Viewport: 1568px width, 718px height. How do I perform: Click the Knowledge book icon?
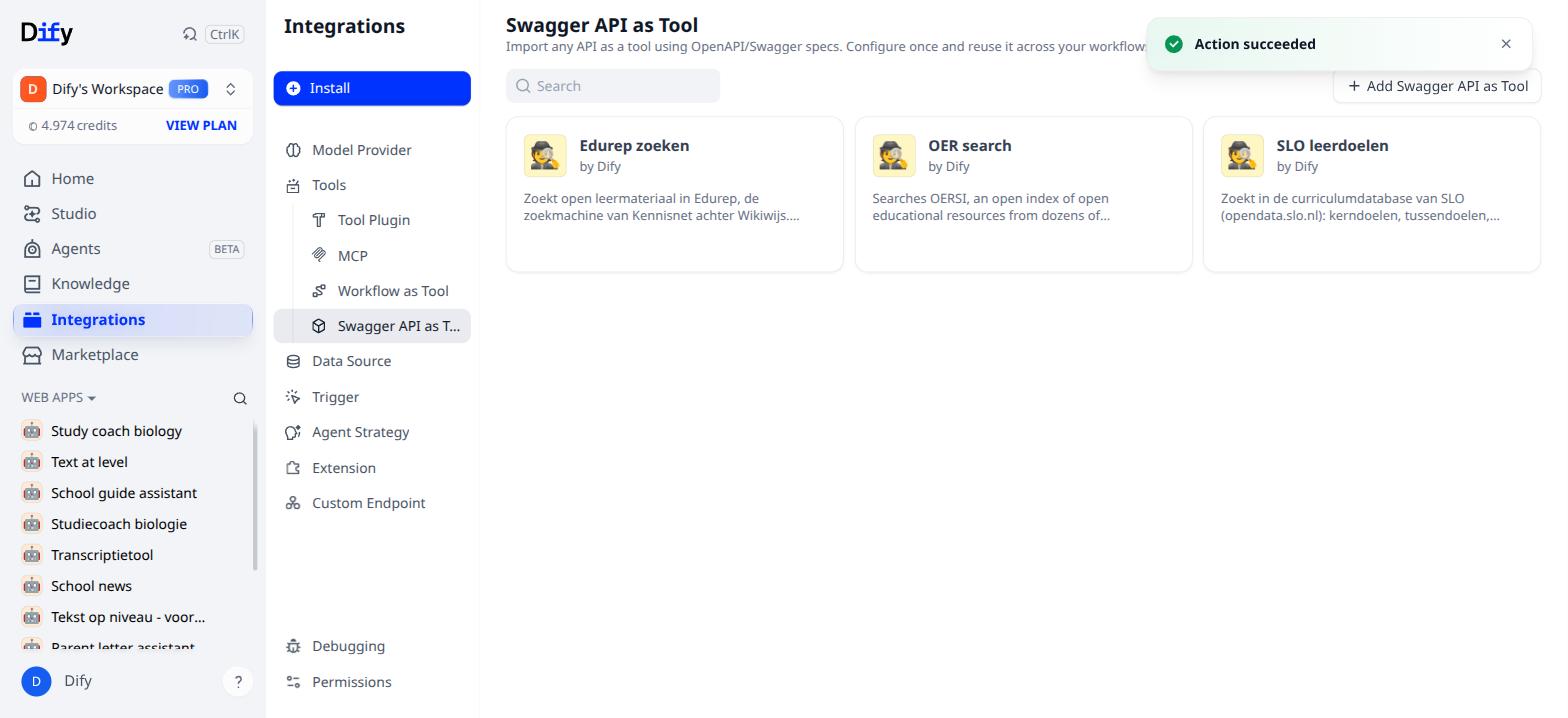[x=32, y=284]
